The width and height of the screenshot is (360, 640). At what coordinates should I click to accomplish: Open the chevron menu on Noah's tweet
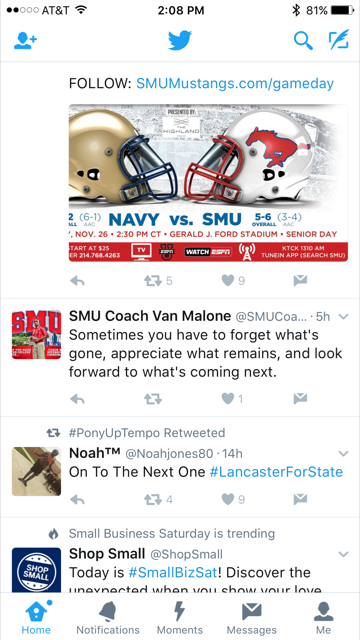click(344, 453)
